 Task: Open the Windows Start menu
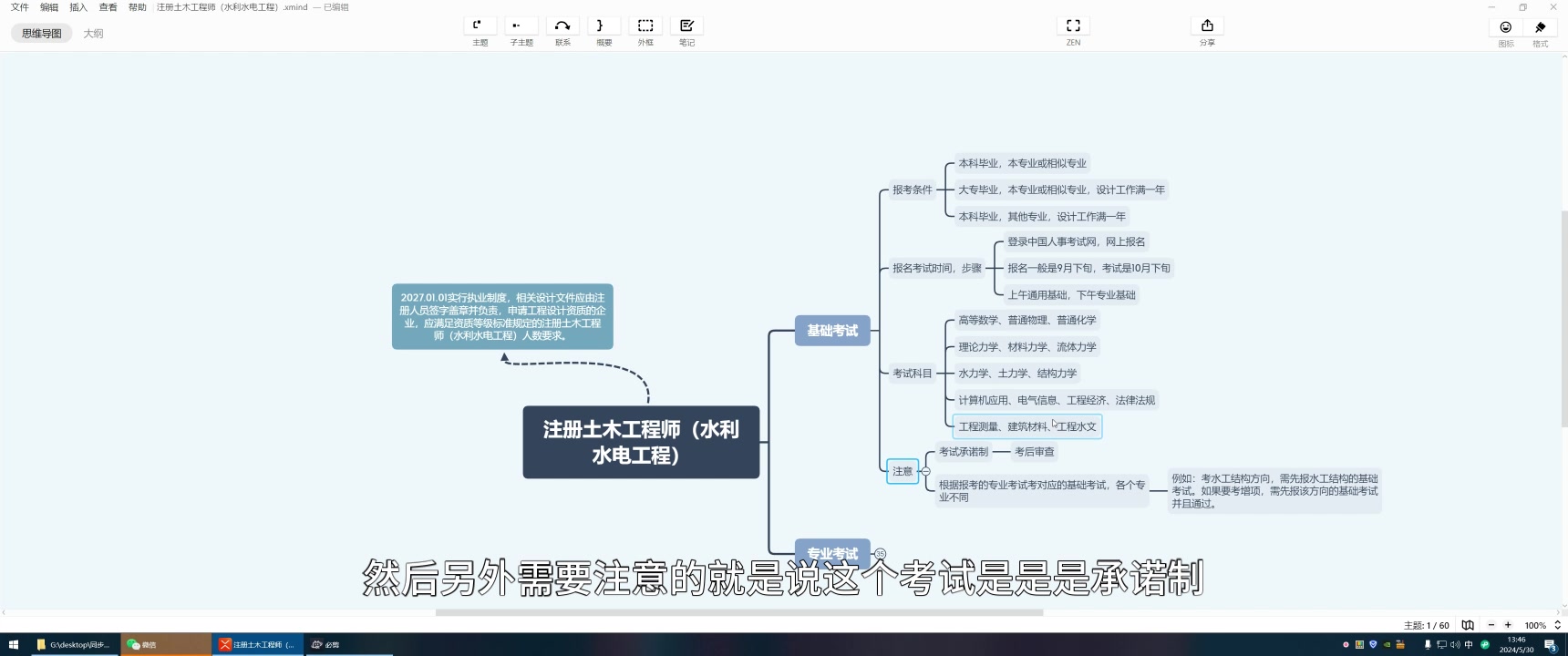pos(14,644)
